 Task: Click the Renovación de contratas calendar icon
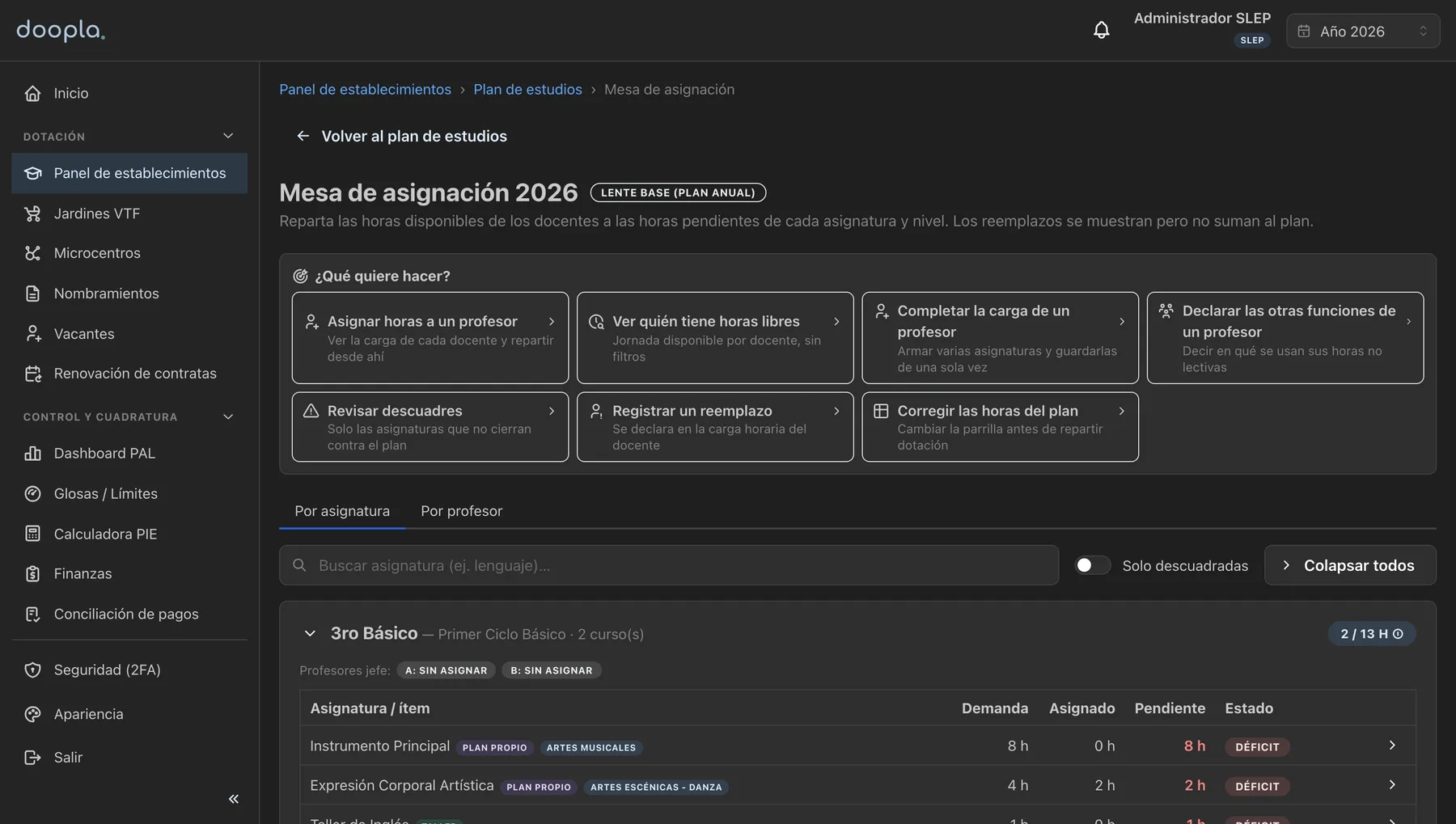tap(32, 374)
